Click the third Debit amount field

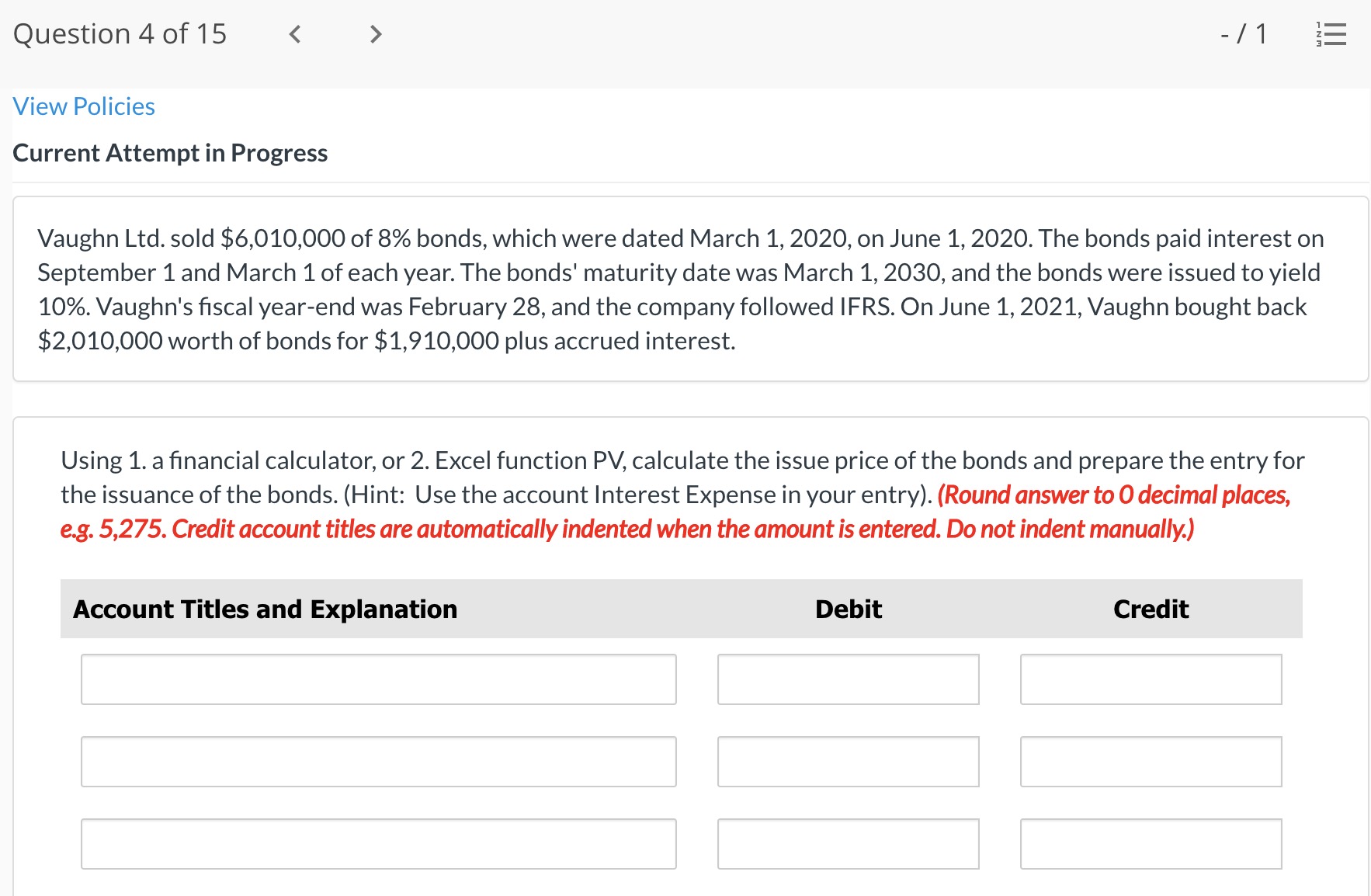tap(848, 843)
